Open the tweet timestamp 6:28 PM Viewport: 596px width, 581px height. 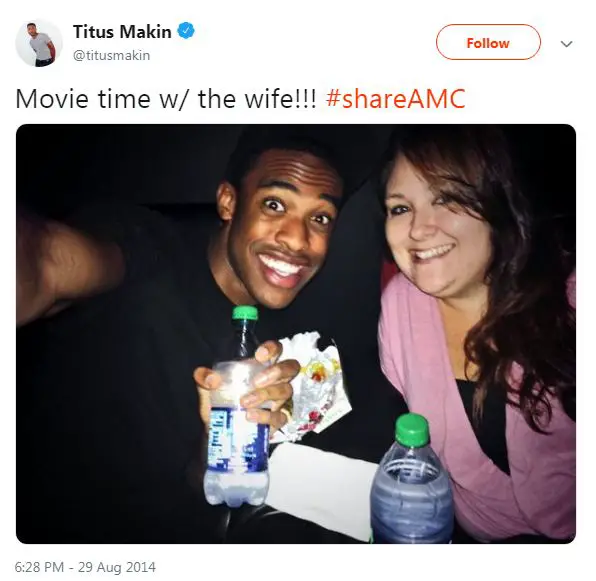point(39,567)
